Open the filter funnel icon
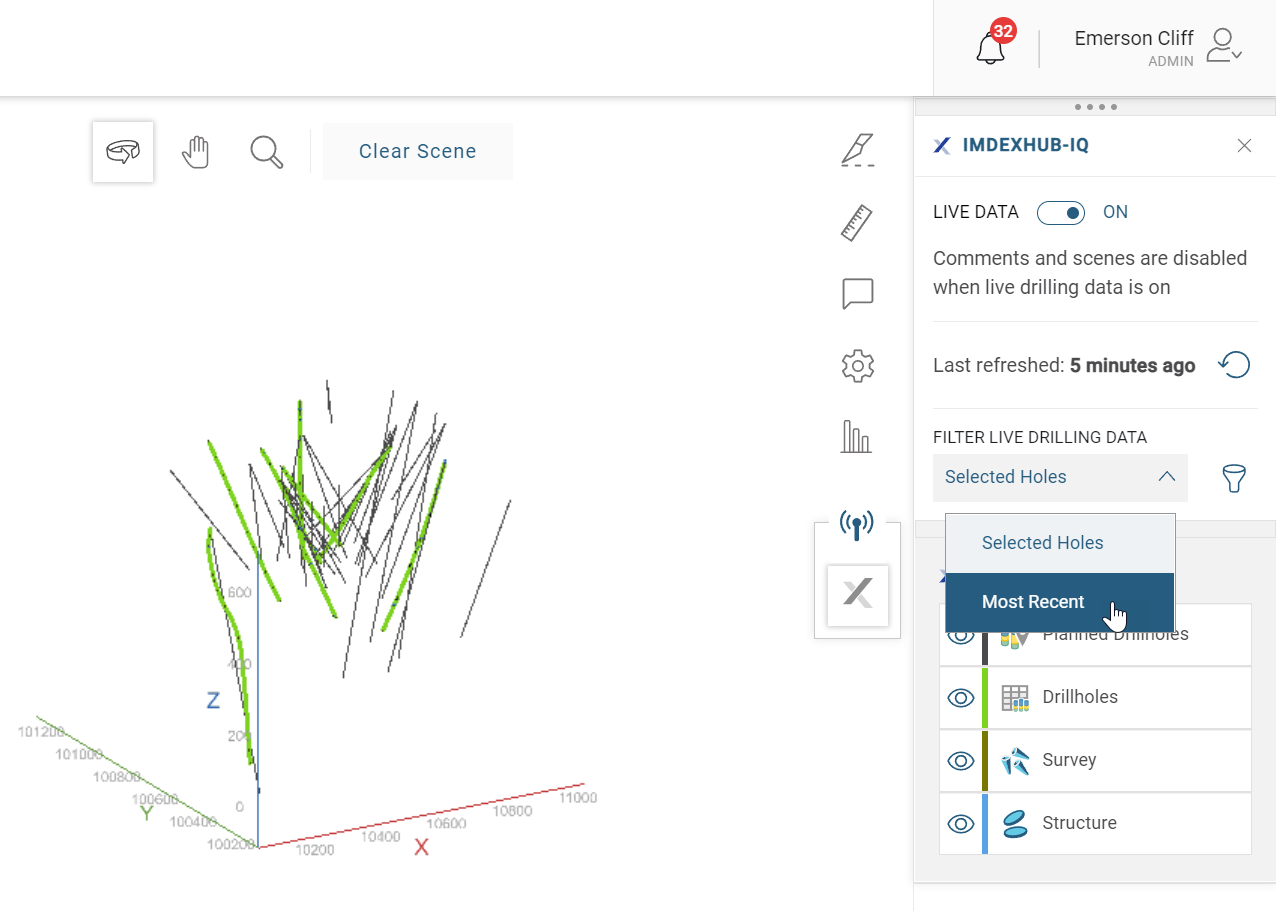 pyautogui.click(x=1235, y=478)
